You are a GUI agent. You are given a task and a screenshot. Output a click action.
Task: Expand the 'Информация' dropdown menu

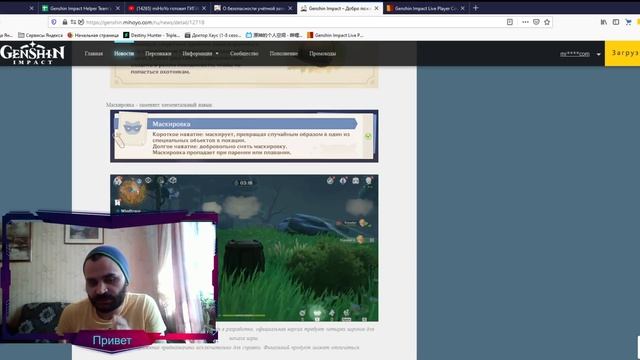point(200,53)
